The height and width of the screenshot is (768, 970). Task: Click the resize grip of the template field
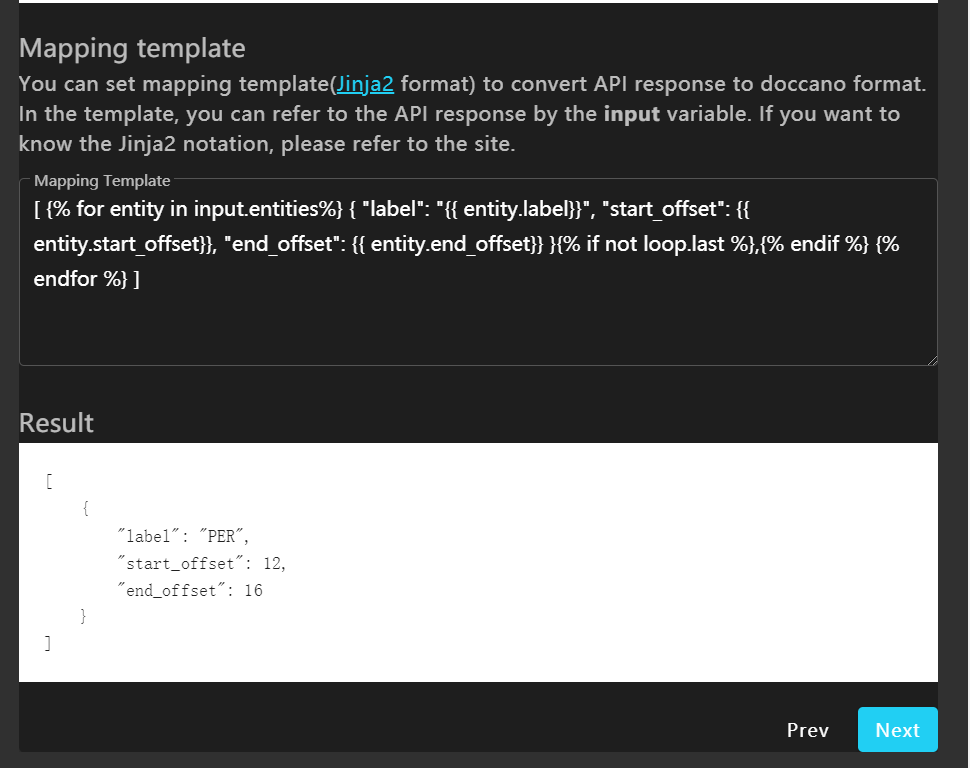932,358
